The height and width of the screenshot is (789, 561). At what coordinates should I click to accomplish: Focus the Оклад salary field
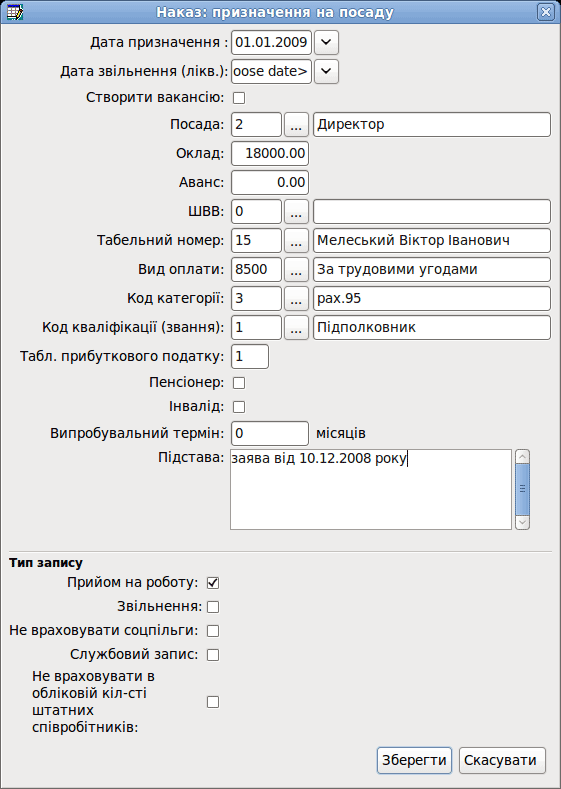pyautogui.click(x=270, y=153)
